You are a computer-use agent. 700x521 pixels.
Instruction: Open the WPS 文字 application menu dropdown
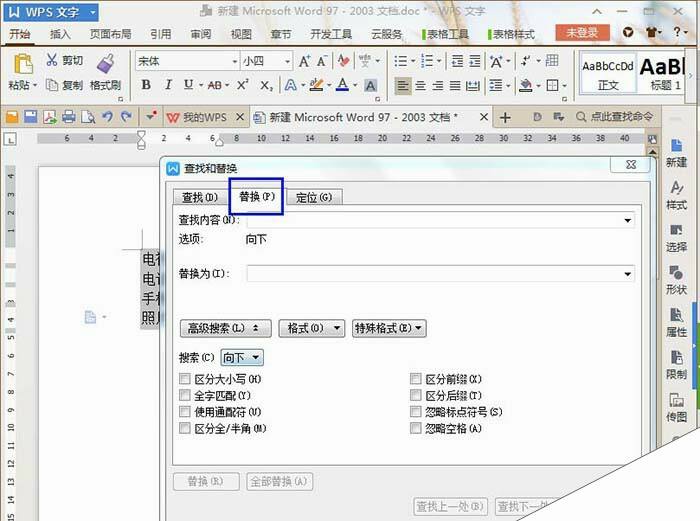[x=93, y=12]
